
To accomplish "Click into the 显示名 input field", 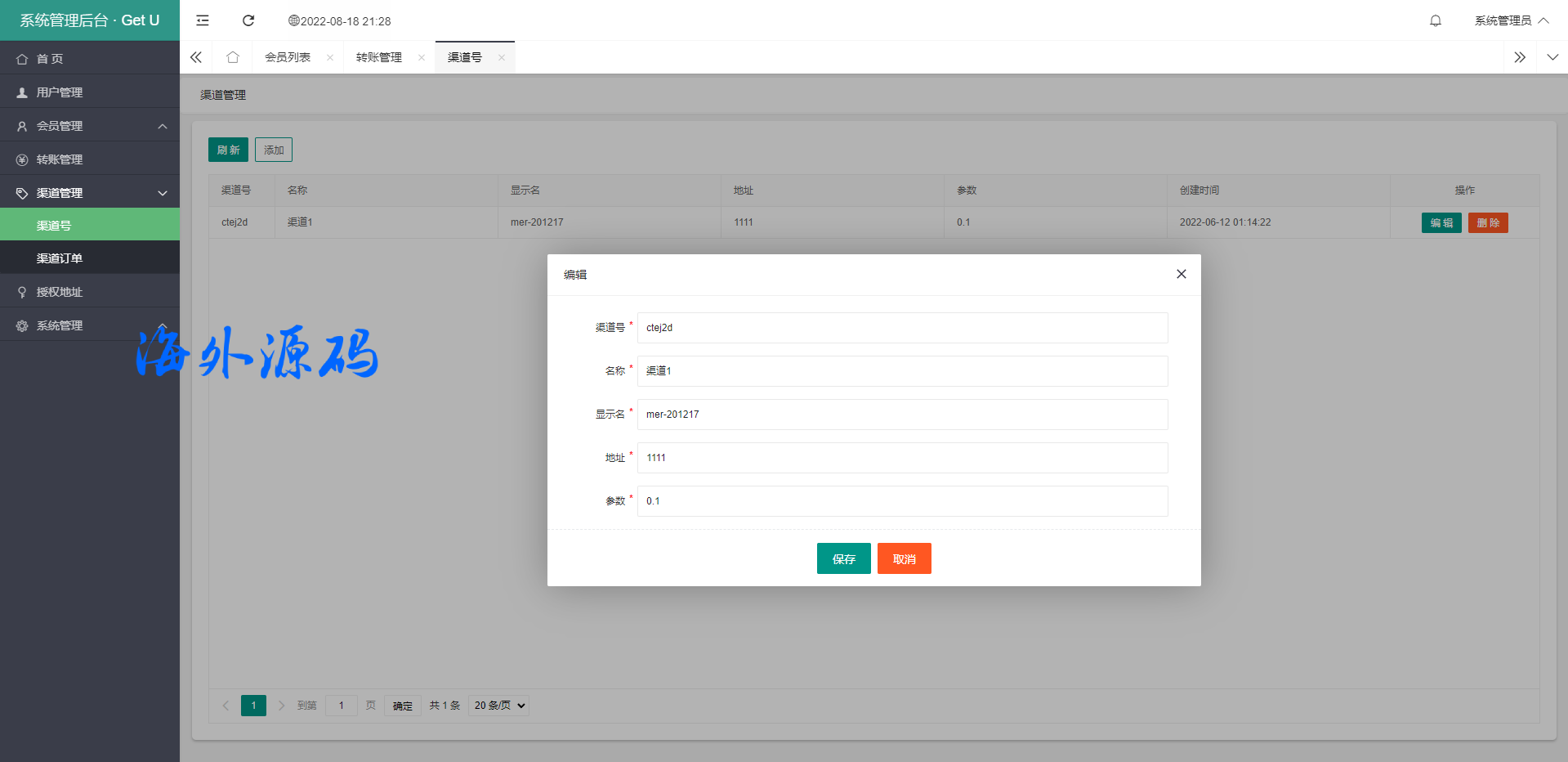I will [902, 415].
